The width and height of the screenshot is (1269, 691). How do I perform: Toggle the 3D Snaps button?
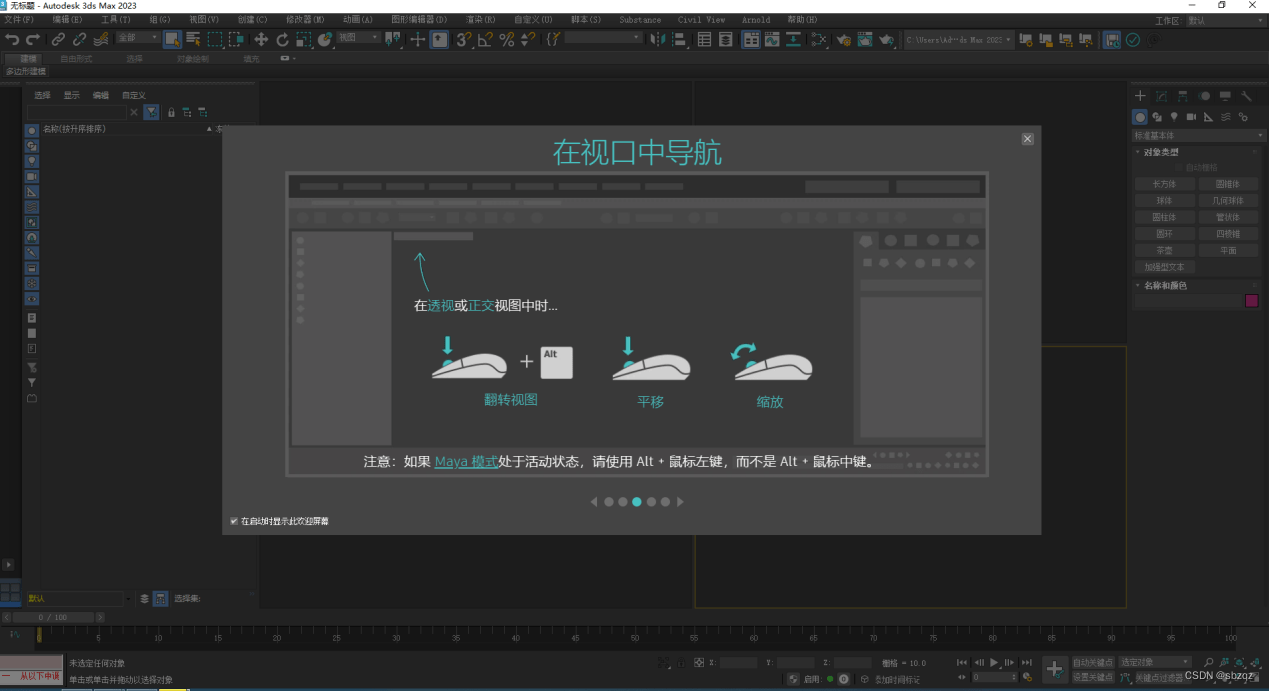coord(464,39)
